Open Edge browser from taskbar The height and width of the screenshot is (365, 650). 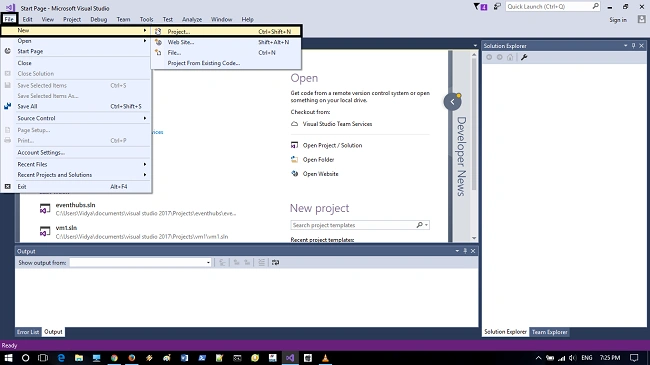[61, 358]
